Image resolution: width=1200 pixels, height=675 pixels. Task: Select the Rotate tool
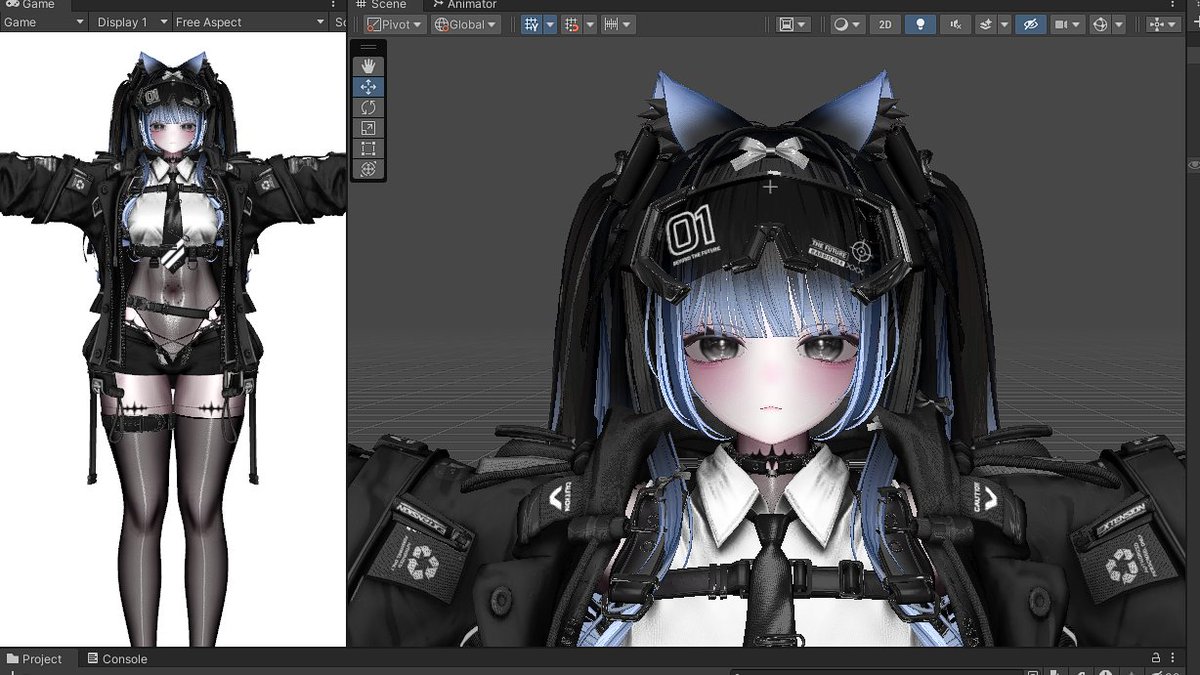368,107
